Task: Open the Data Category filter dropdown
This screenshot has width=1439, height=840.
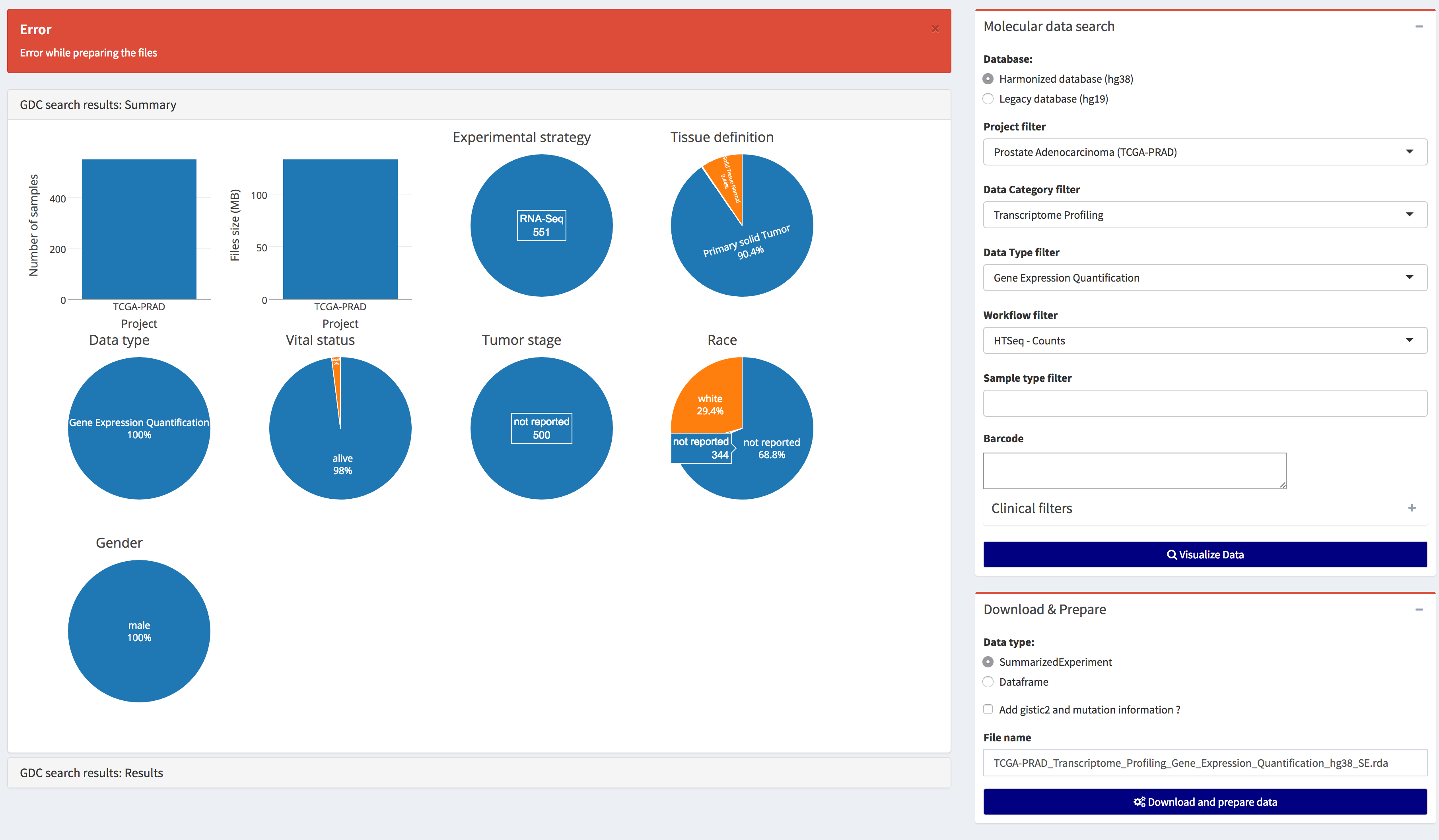Action: click(x=1205, y=215)
